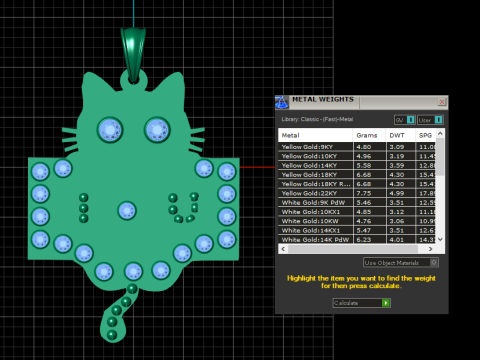Select the cat's left eye gemstone
This screenshot has width=480, height=360.
pos(110,130)
